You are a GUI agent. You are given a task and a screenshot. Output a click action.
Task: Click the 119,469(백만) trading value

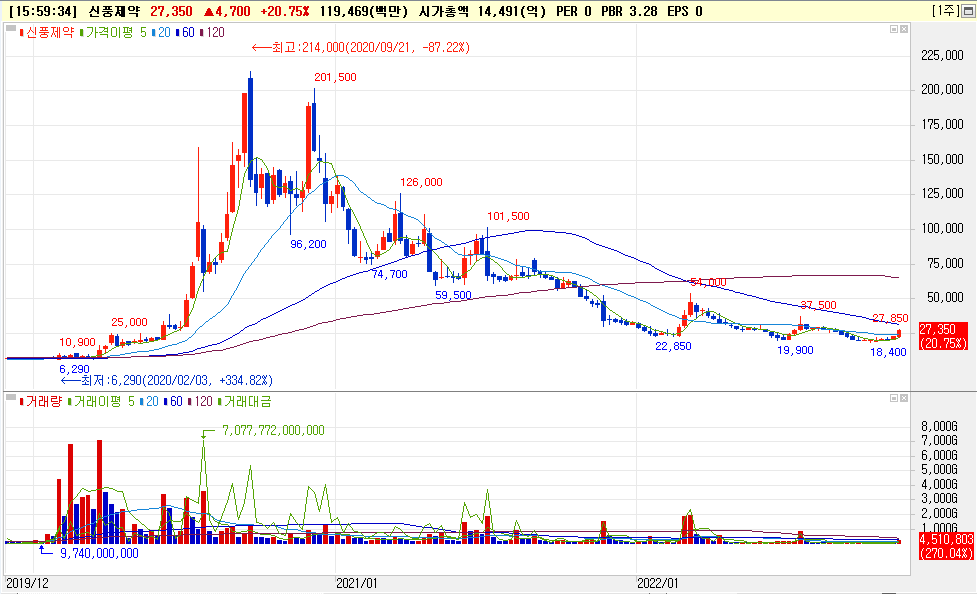pyautogui.click(x=364, y=11)
